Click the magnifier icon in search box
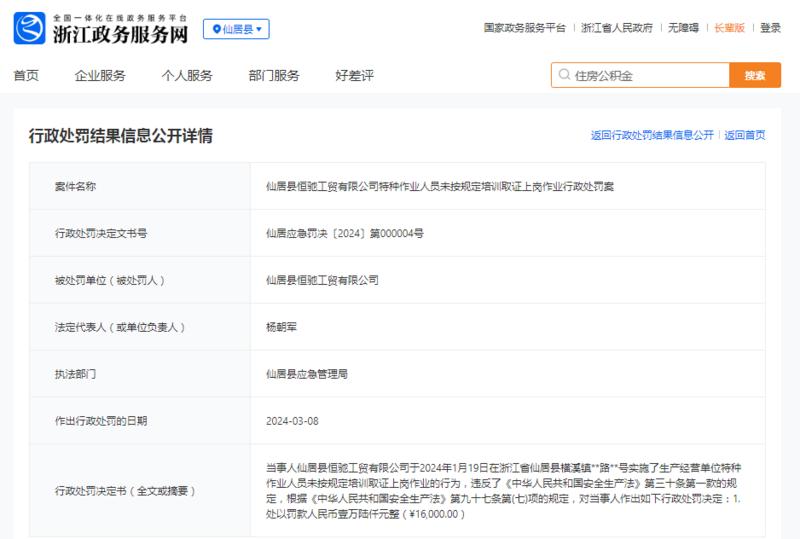The height and width of the screenshot is (539, 800). click(564, 75)
